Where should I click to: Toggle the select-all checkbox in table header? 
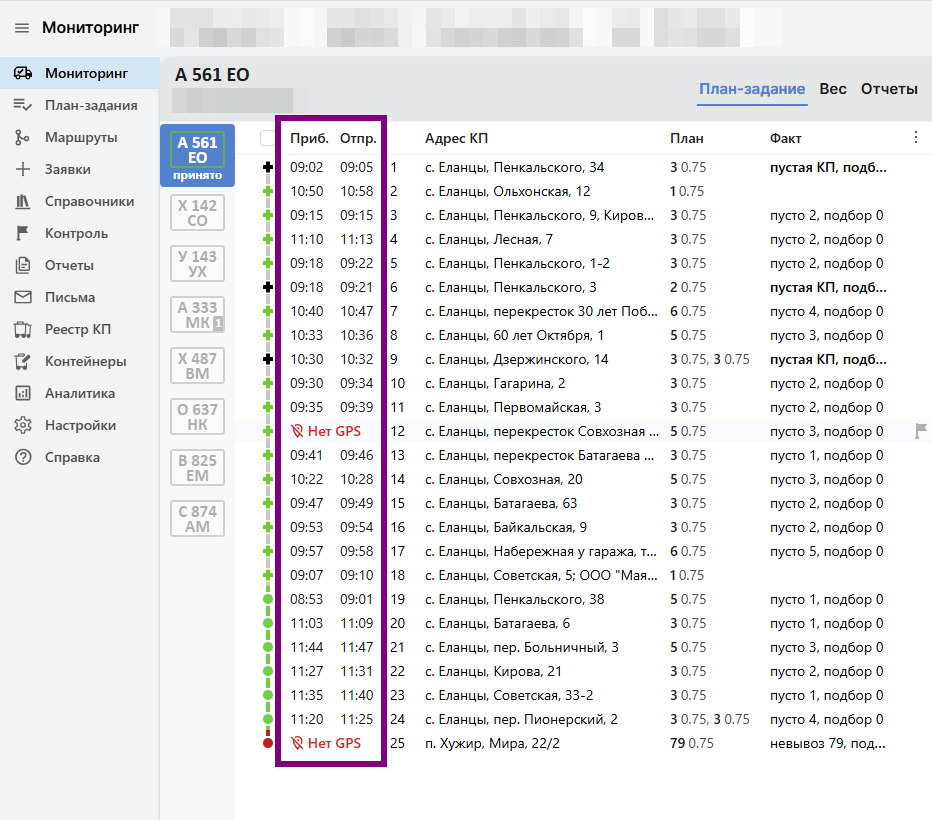(x=267, y=138)
